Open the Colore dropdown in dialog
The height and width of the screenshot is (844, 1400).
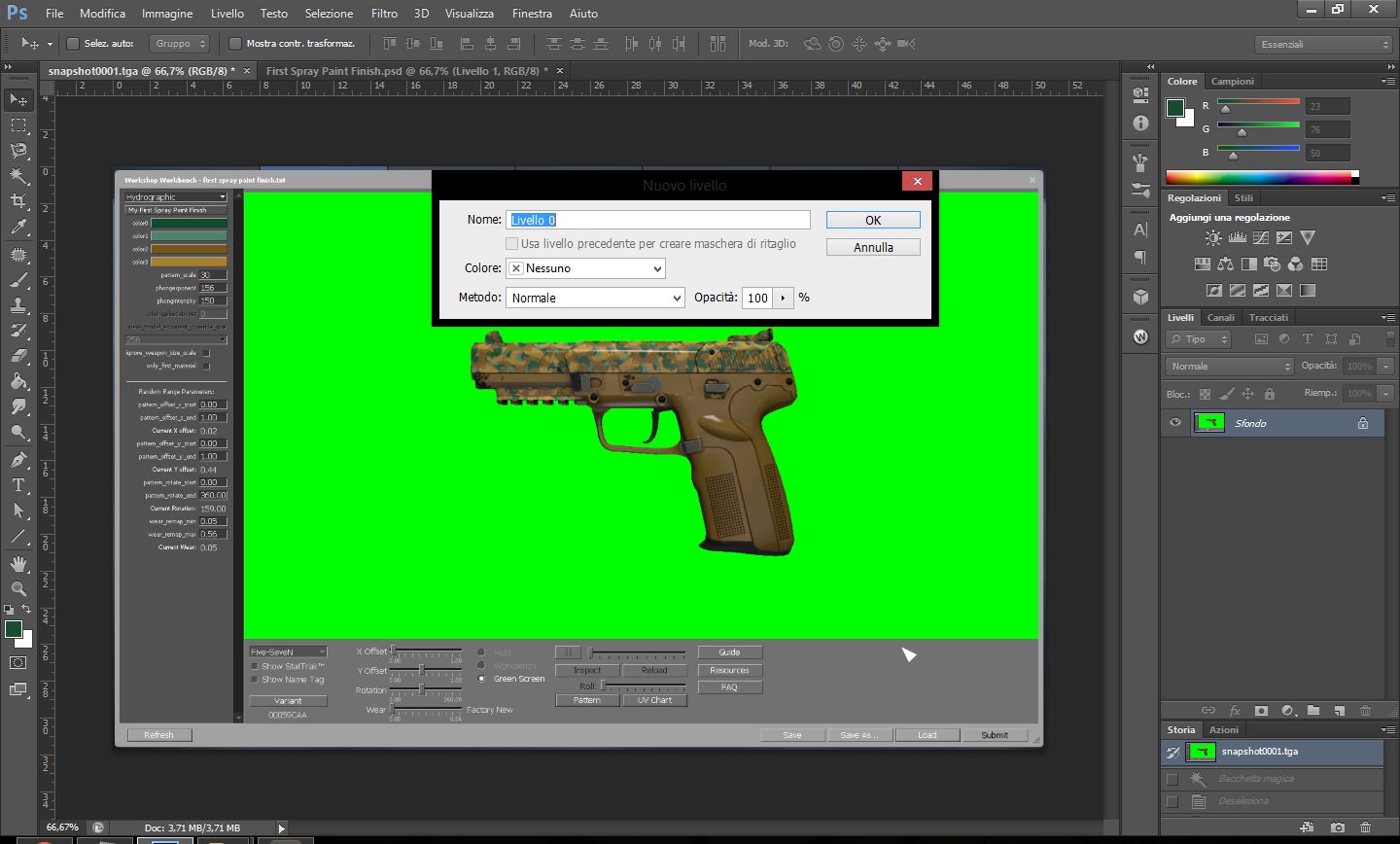(x=585, y=268)
